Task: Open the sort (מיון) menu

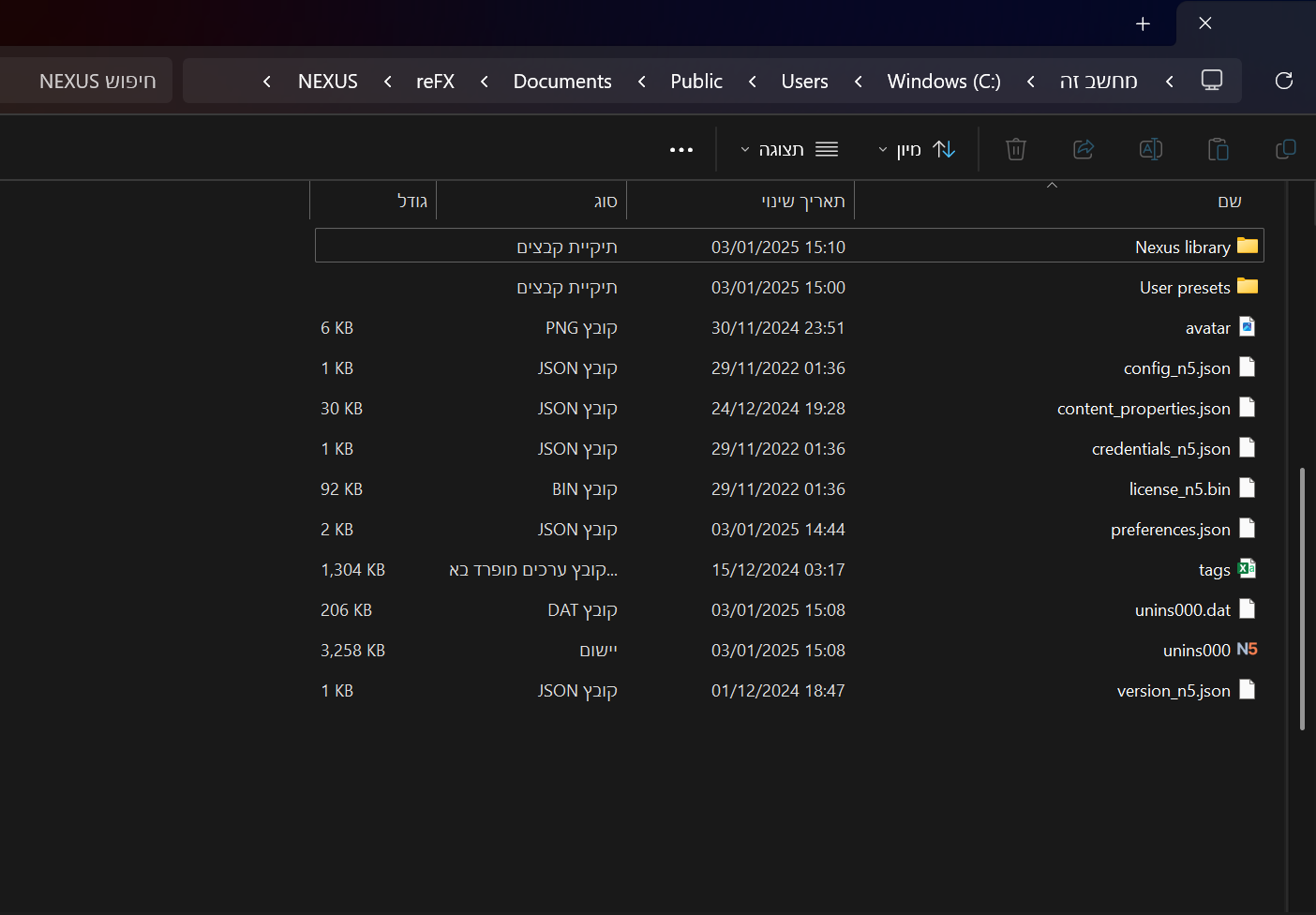Action: pyautogui.click(x=917, y=149)
